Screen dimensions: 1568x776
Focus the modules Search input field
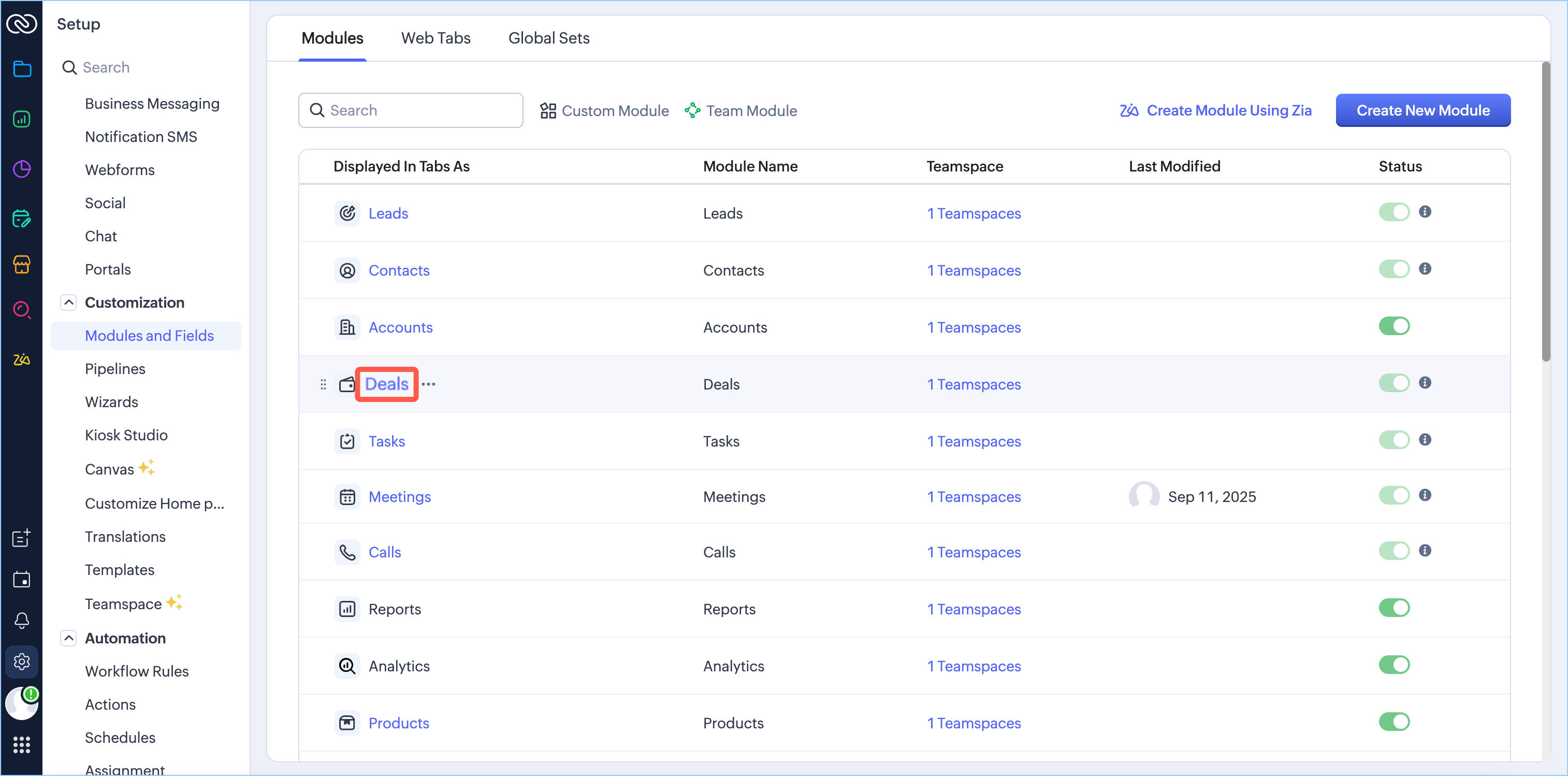click(420, 110)
